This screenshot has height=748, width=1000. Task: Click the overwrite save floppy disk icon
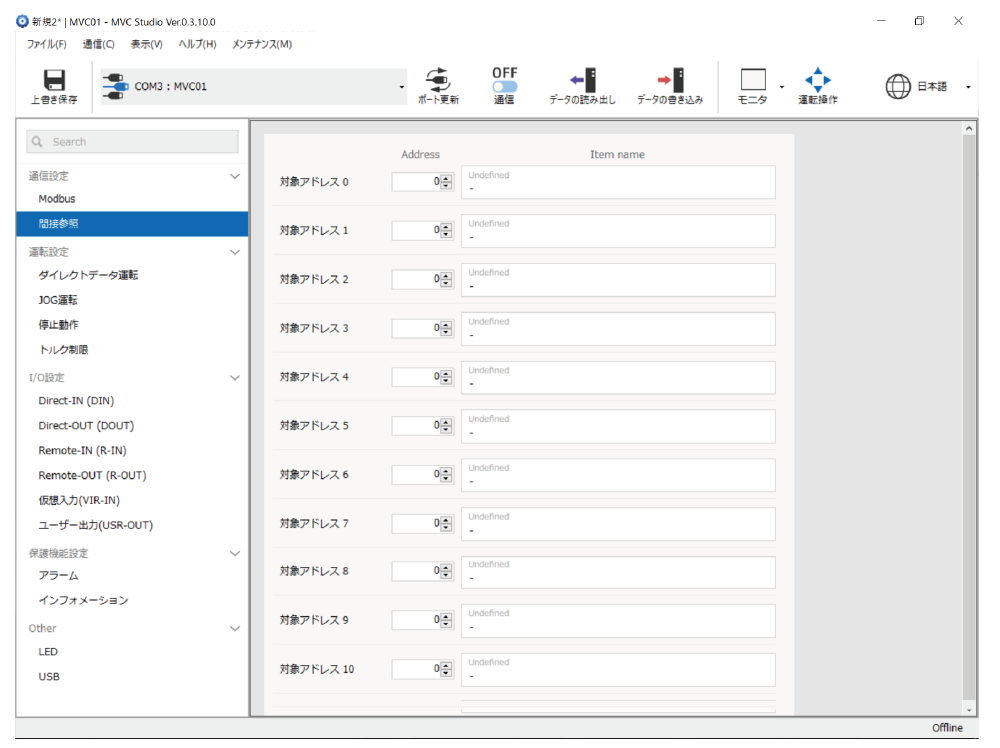53,80
